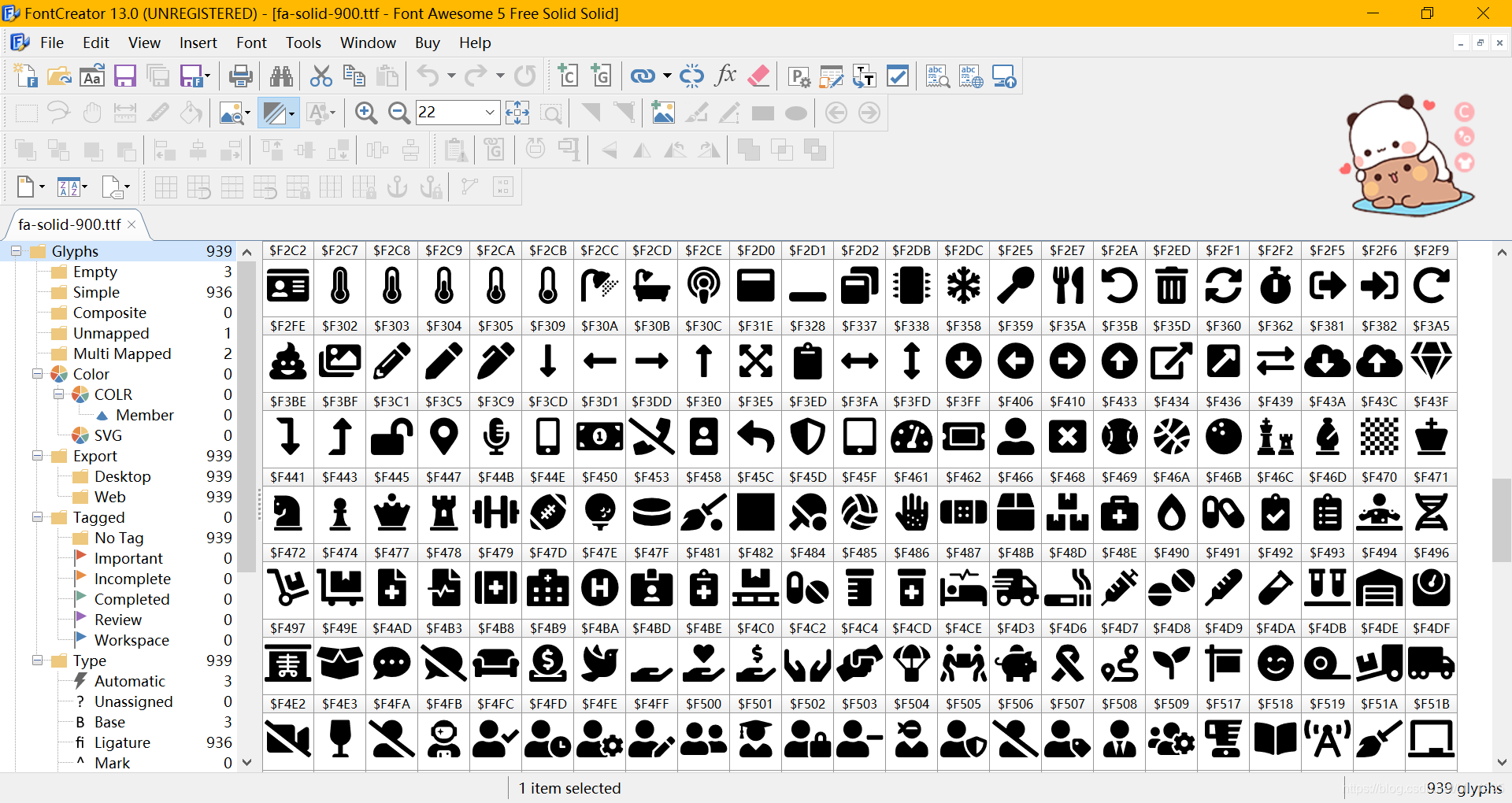Collapse the Color tree node
This screenshot has height=803, width=1512.
(x=37, y=374)
